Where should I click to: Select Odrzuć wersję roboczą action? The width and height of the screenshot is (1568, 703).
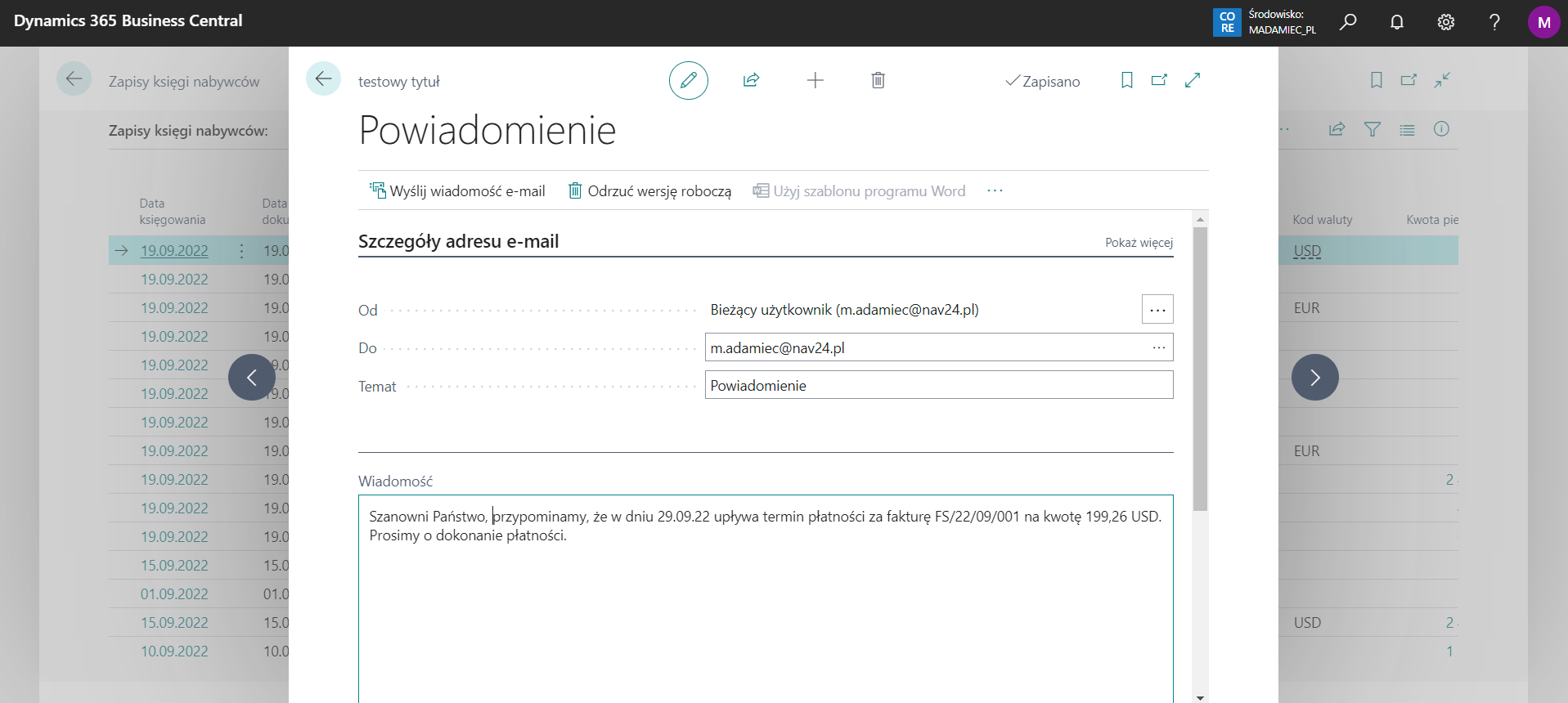pos(650,191)
